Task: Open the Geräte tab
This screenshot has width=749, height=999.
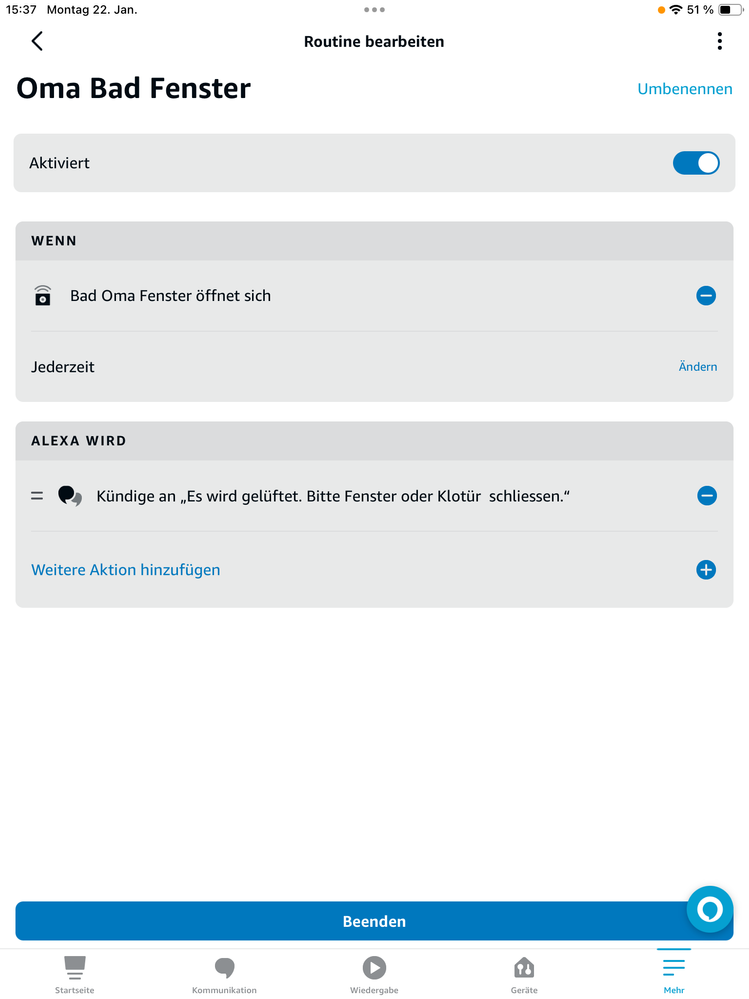Action: [x=524, y=974]
